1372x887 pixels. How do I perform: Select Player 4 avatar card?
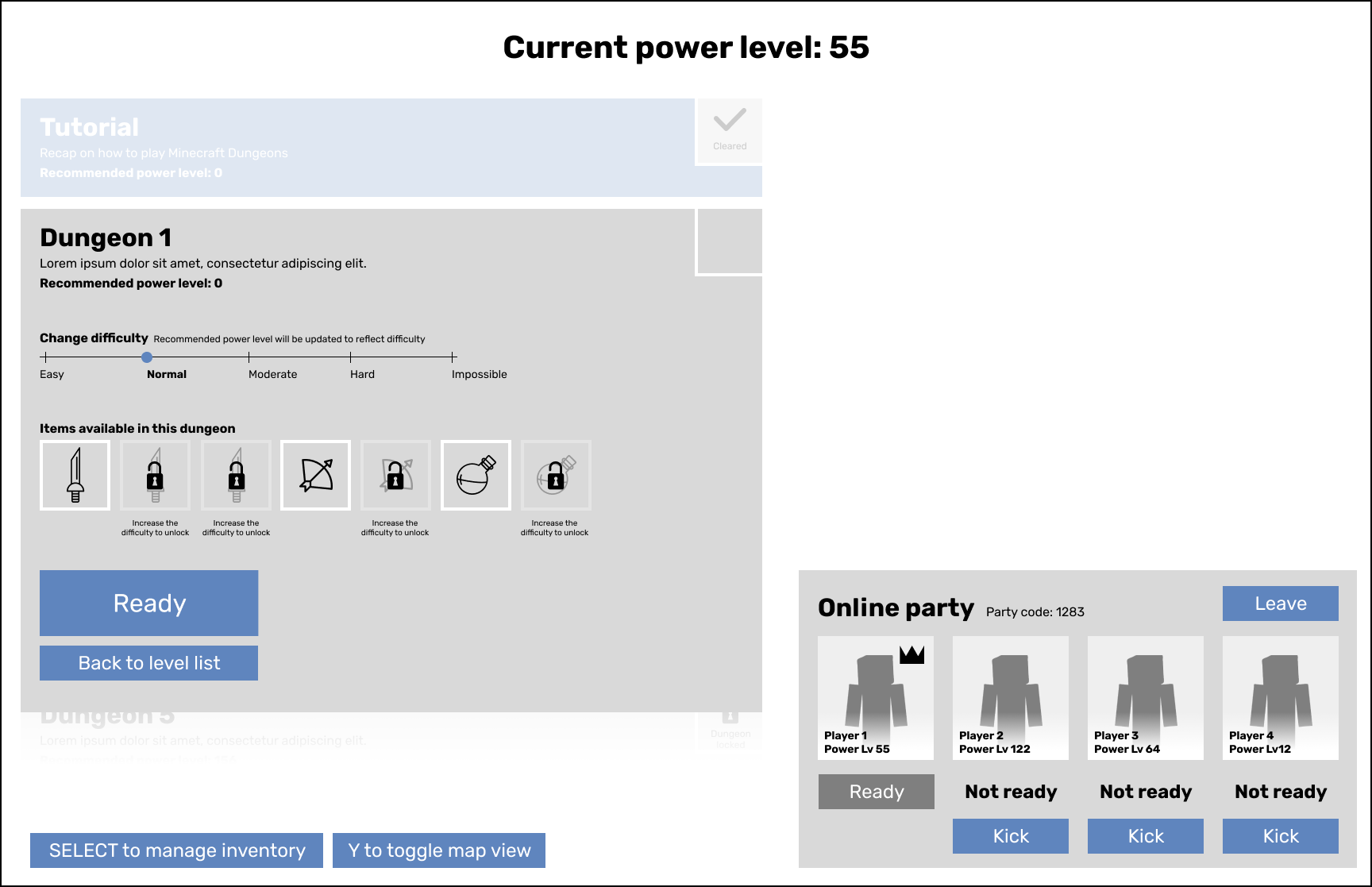tap(1281, 698)
